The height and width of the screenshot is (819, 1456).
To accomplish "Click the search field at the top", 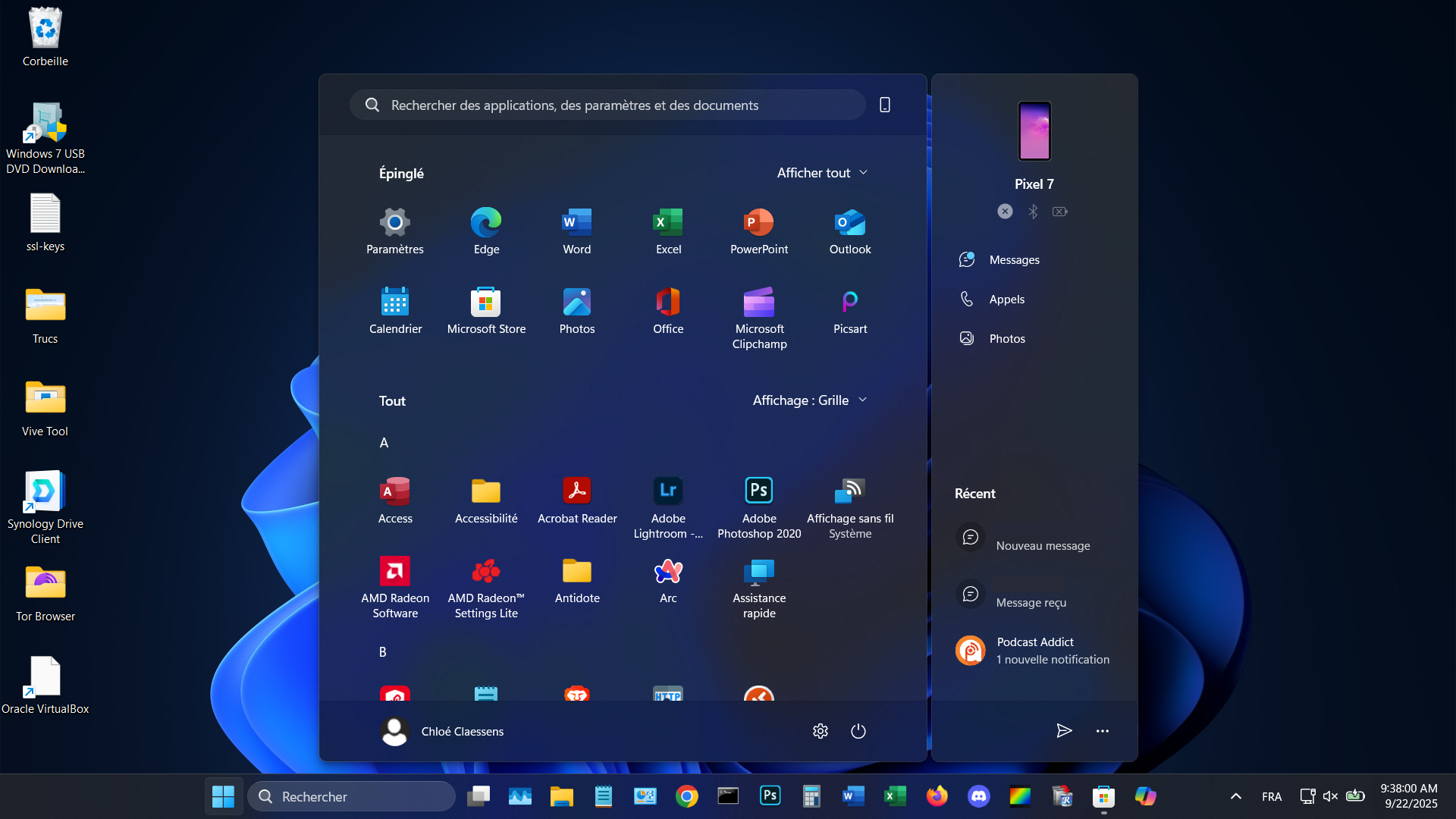I will tap(607, 105).
